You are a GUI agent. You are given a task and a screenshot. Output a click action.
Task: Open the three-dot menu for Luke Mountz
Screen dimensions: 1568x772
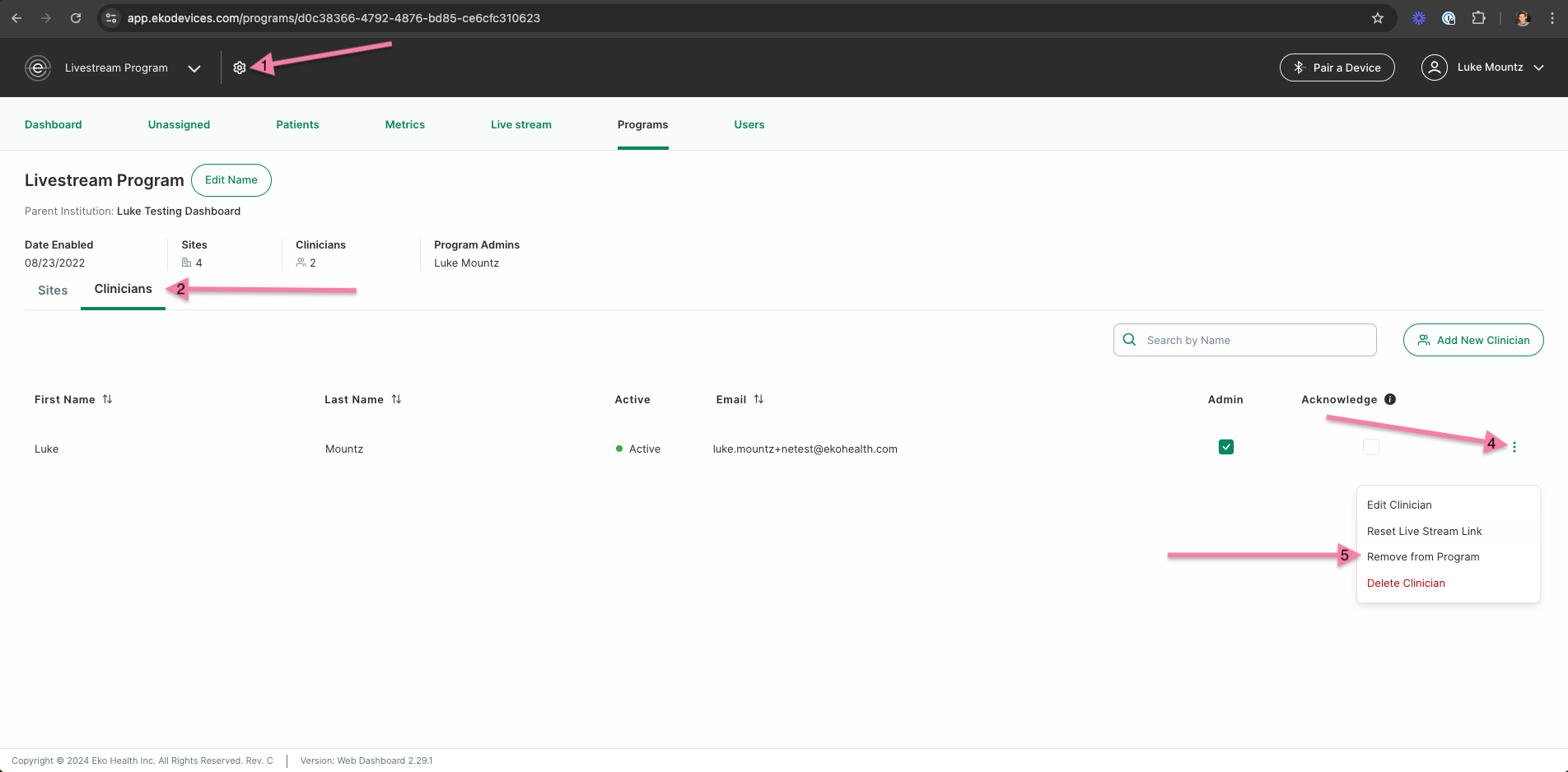1514,447
